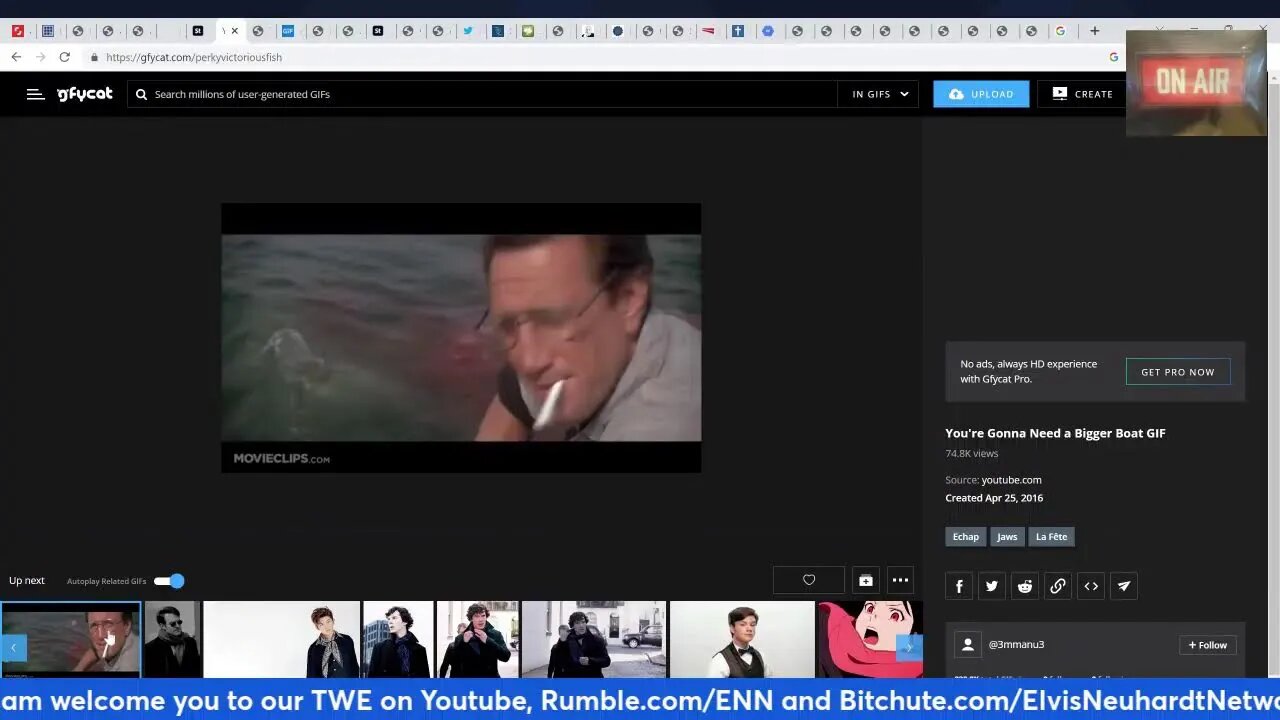Play the Jaws GIF in the player
This screenshot has height=720, width=1280.
(461, 338)
